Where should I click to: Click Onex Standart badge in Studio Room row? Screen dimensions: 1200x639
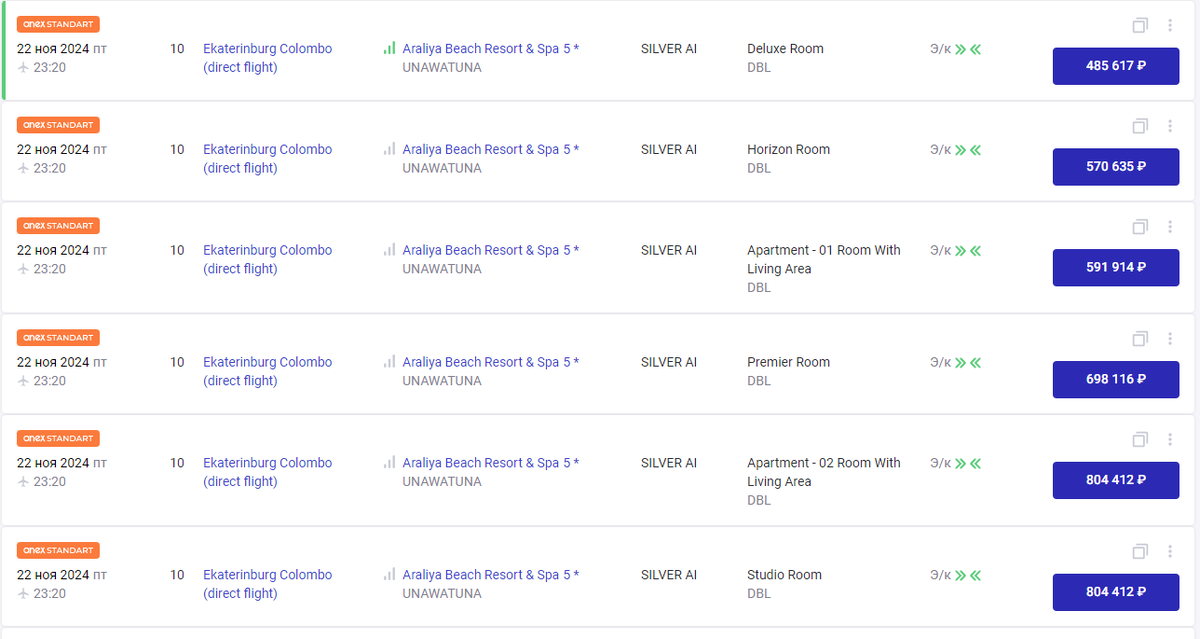[58, 551]
